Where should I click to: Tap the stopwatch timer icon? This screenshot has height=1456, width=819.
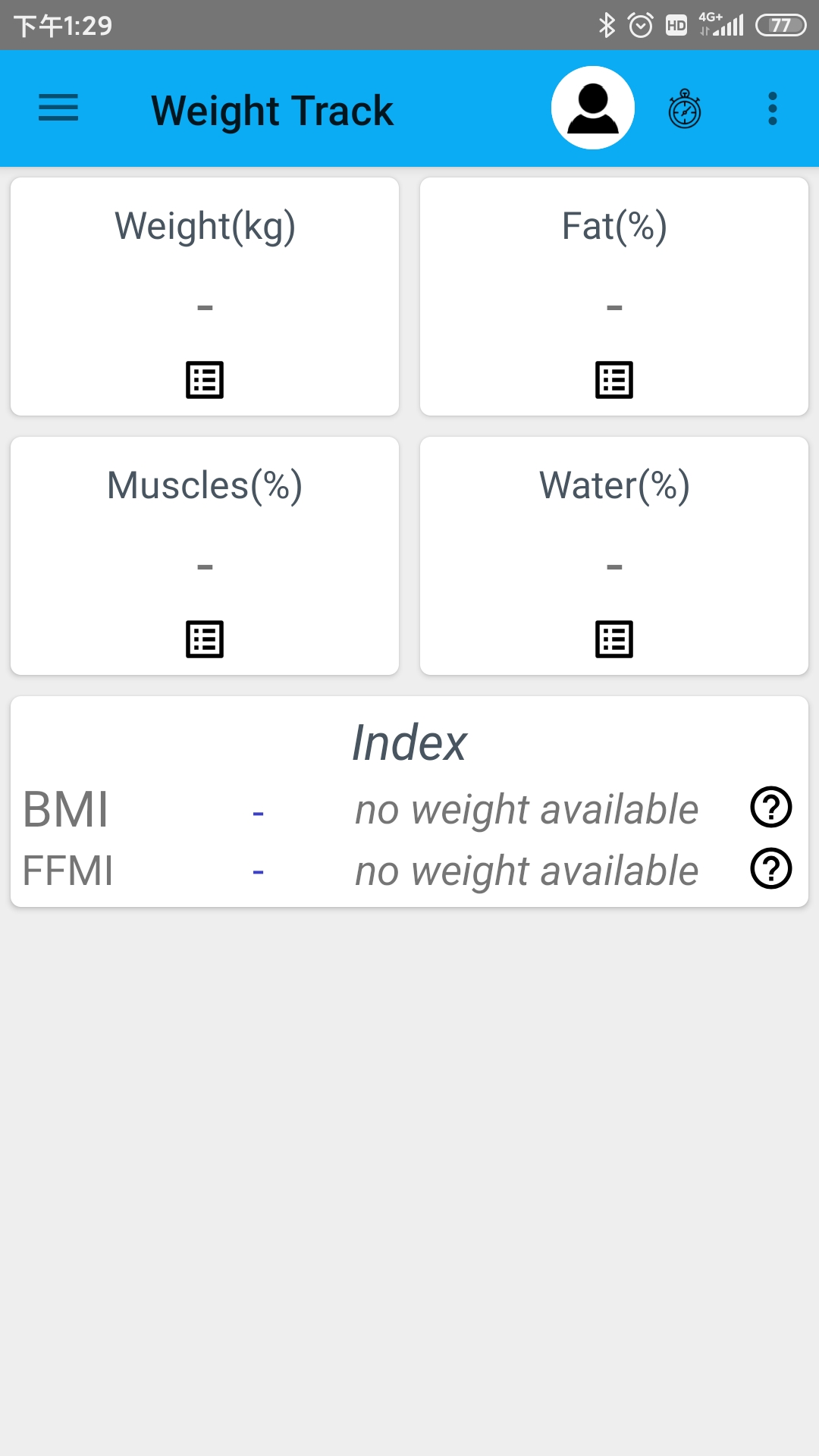click(x=685, y=108)
